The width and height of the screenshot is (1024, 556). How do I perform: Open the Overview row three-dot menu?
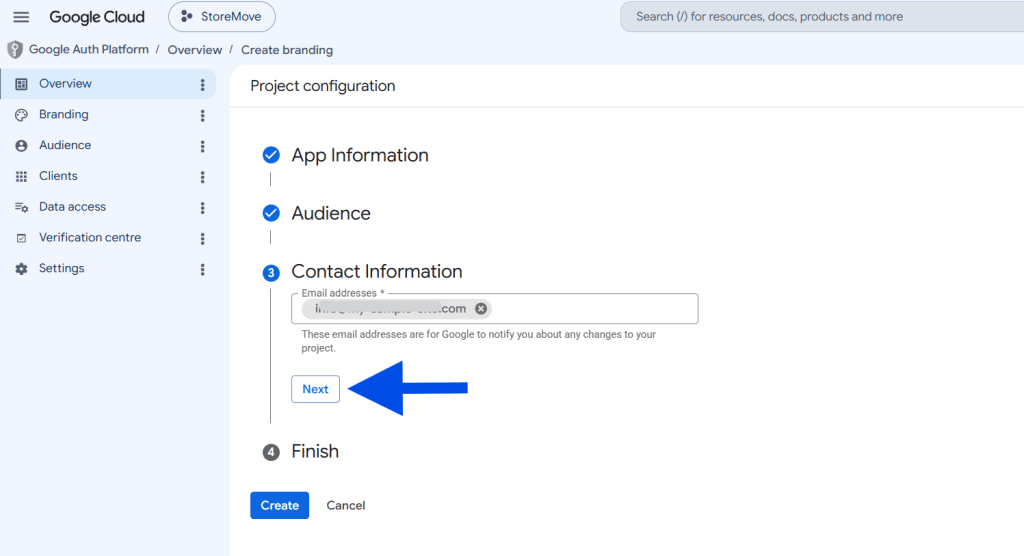[202, 84]
